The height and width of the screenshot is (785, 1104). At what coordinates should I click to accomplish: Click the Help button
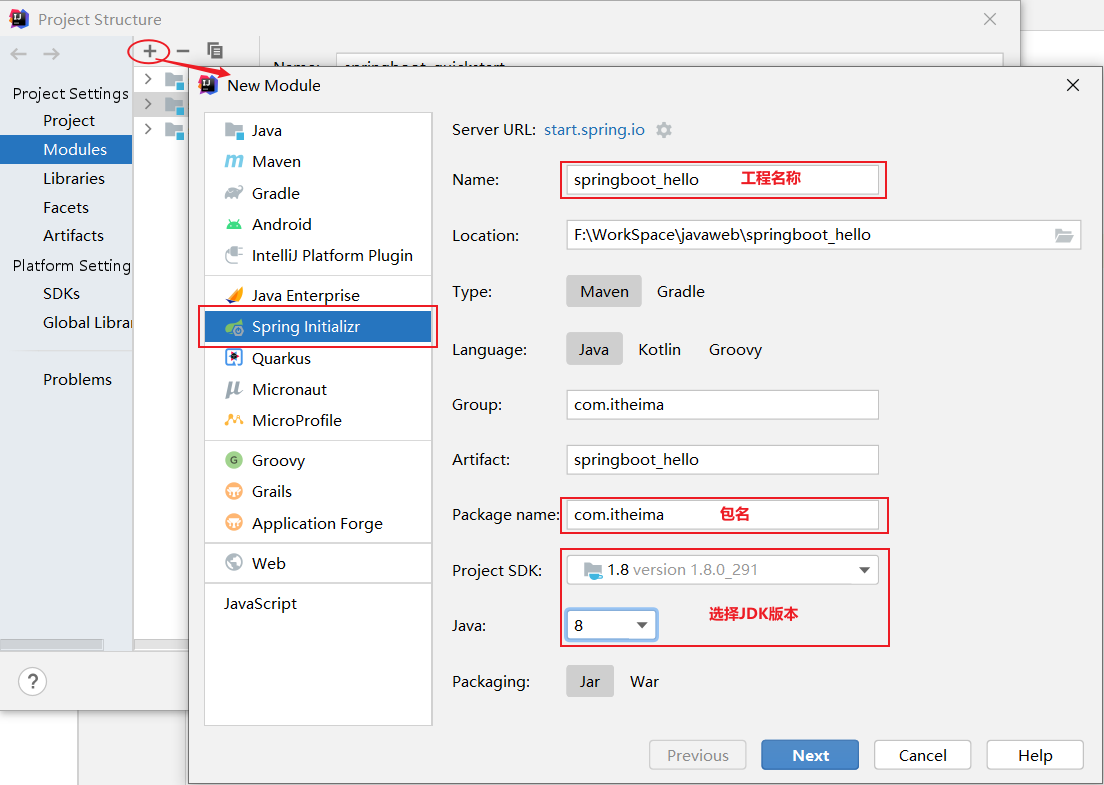[1035, 755]
